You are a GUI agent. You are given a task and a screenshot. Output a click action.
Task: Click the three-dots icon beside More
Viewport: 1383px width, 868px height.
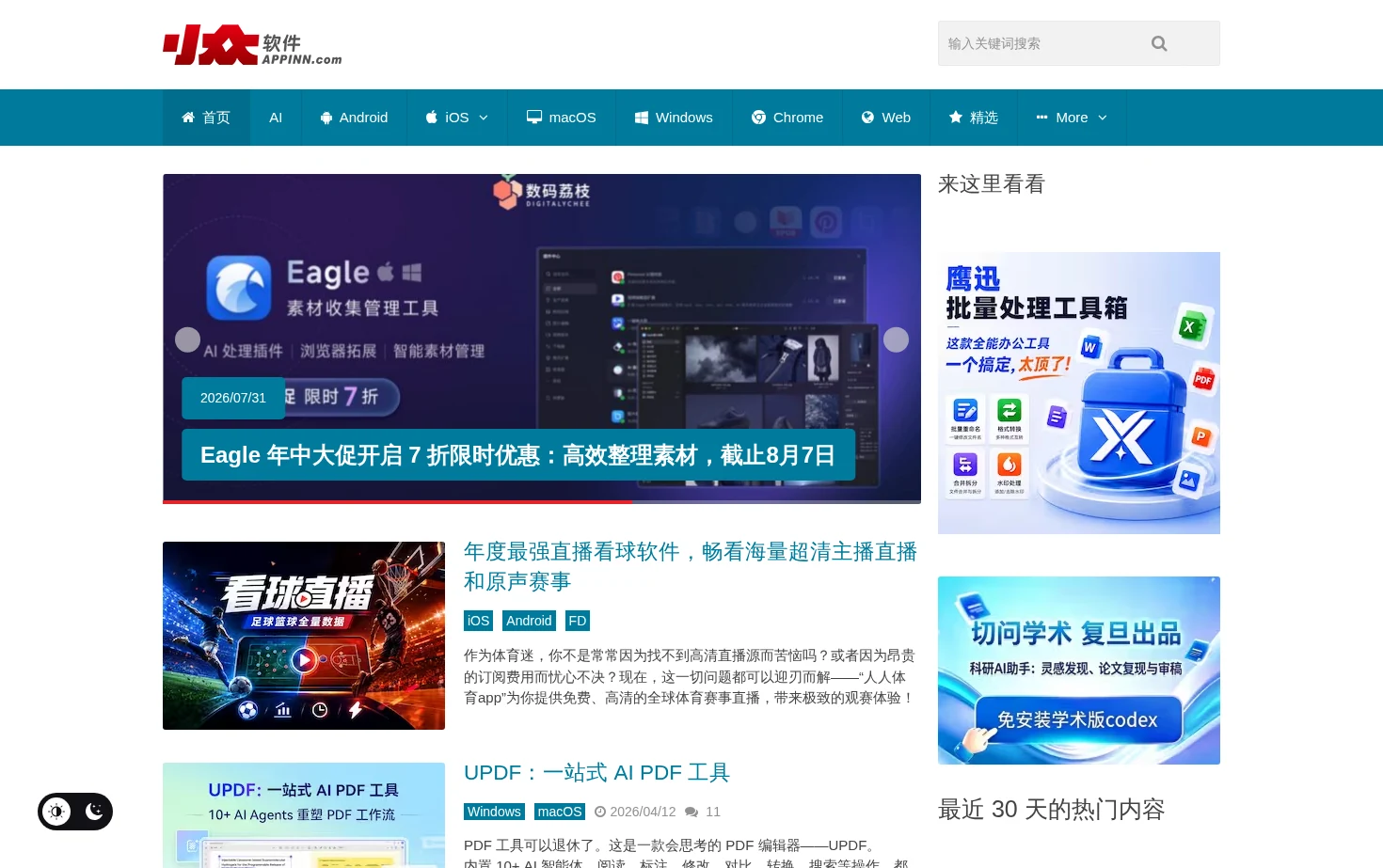tap(1041, 118)
